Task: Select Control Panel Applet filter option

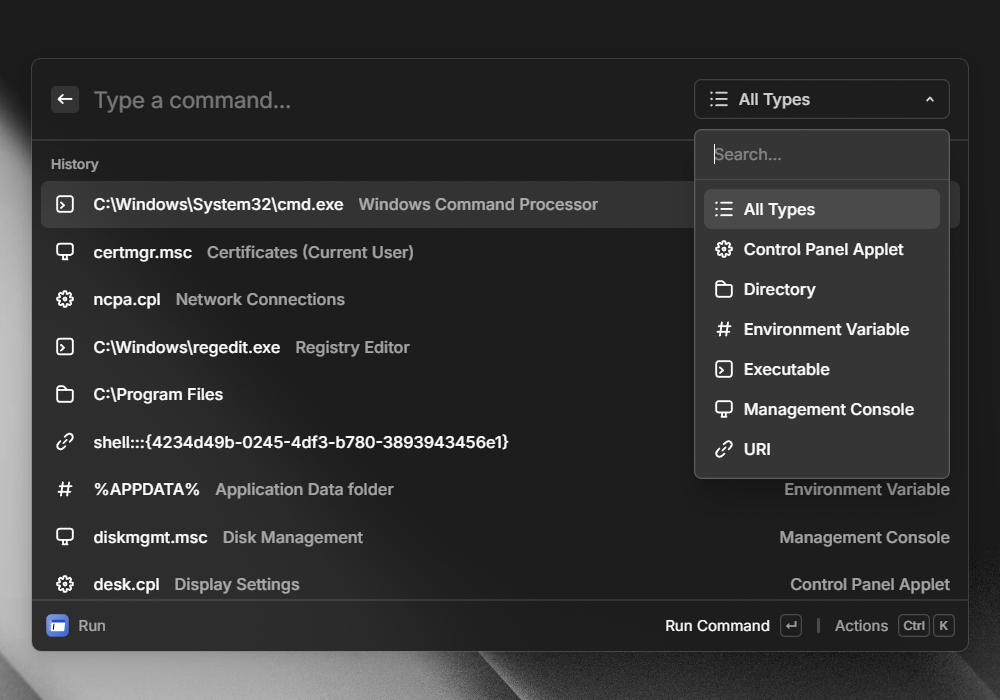Action: pyautogui.click(x=822, y=249)
